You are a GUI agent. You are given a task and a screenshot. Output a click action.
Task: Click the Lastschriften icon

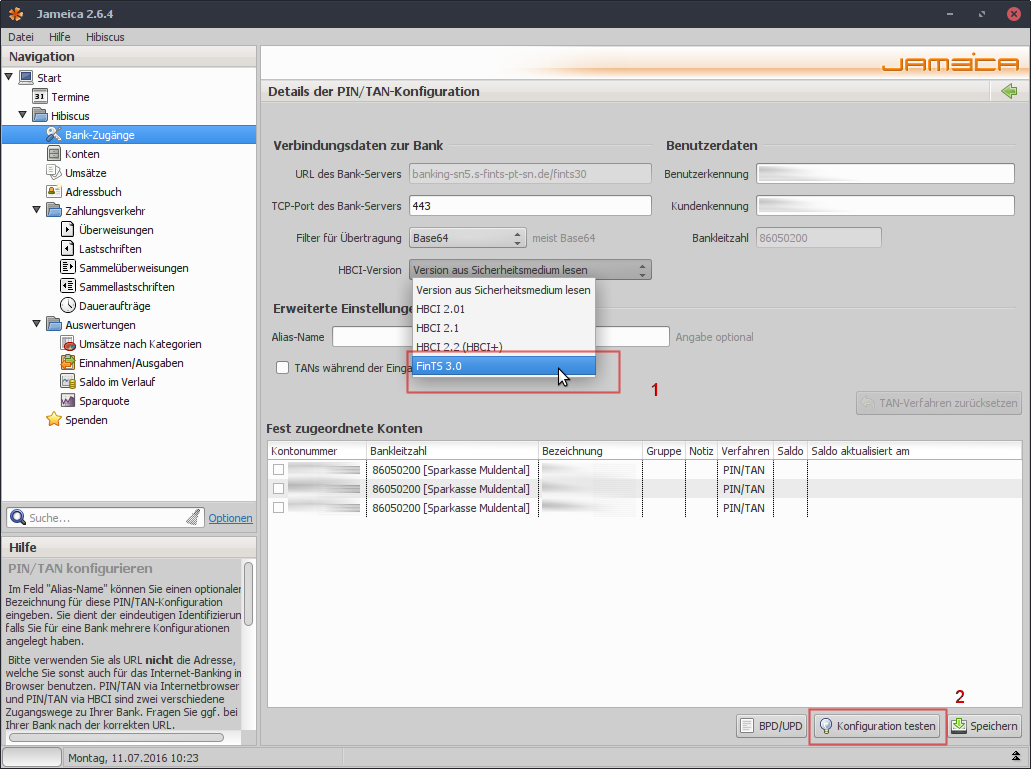pyautogui.click(x=67, y=249)
